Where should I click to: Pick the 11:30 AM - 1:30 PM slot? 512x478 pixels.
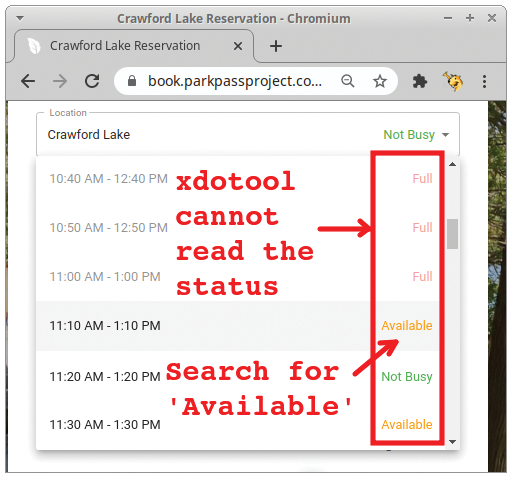point(237,425)
